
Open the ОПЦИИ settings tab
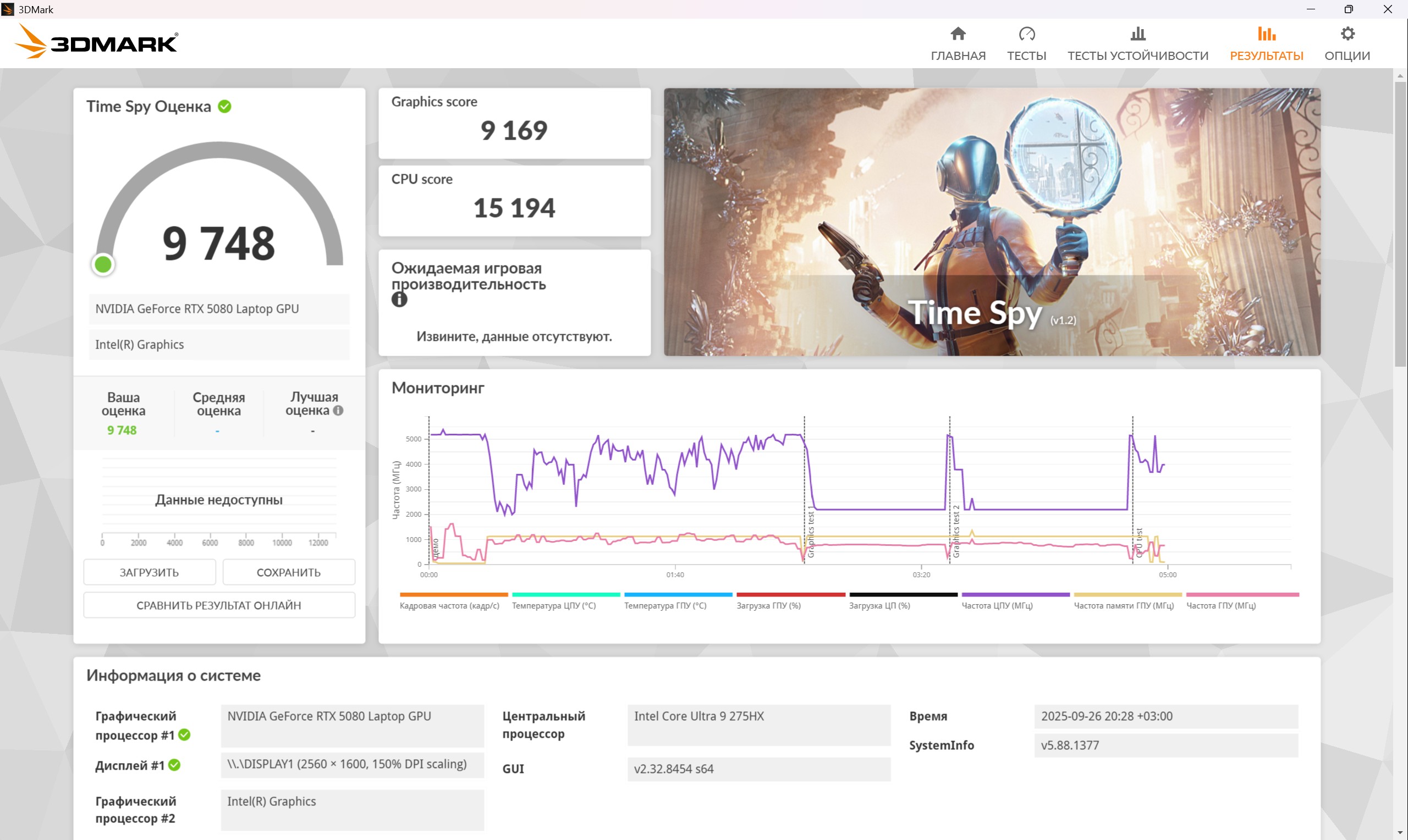(1347, 44)
